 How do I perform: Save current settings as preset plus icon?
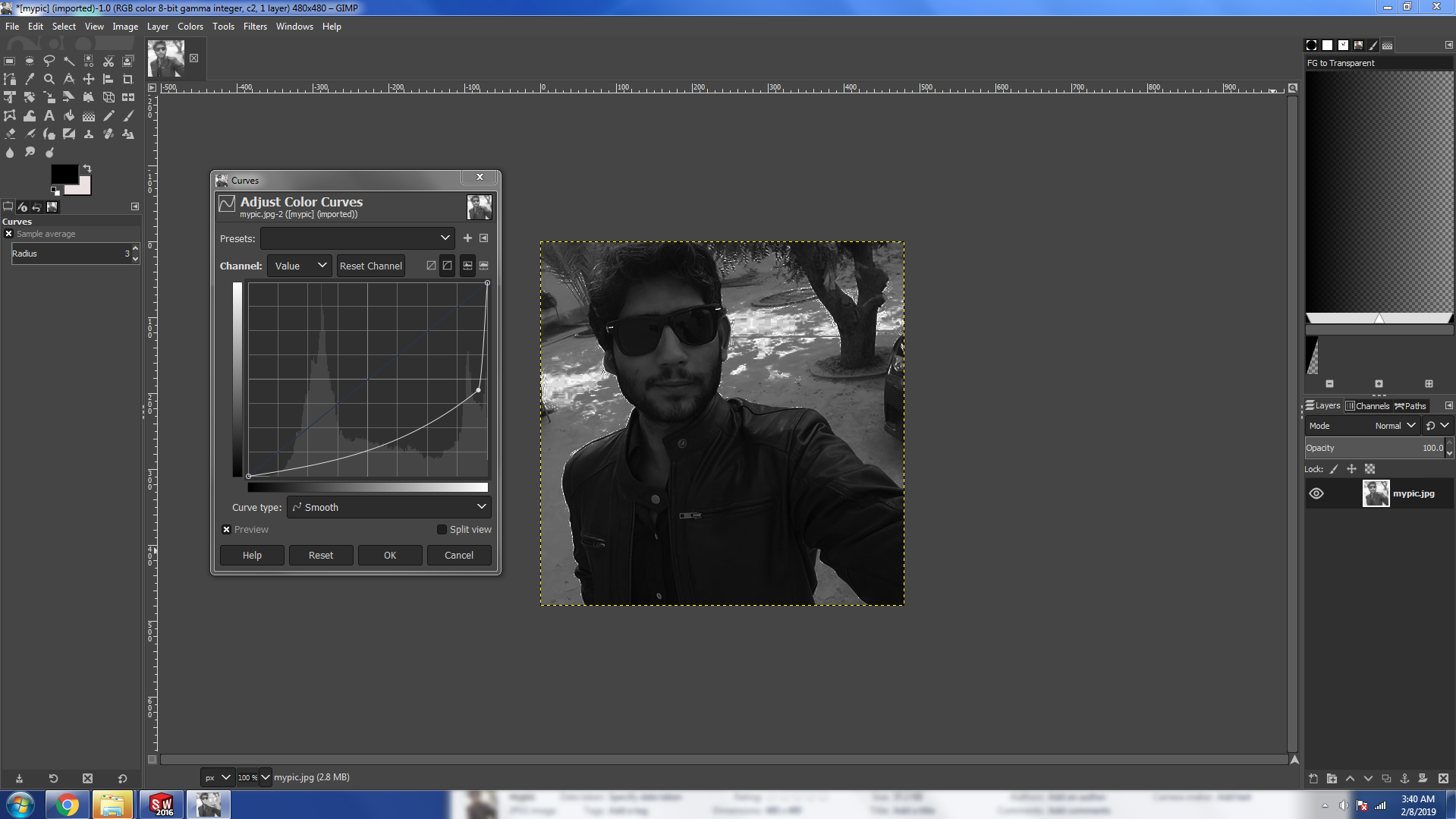(467, 238)
